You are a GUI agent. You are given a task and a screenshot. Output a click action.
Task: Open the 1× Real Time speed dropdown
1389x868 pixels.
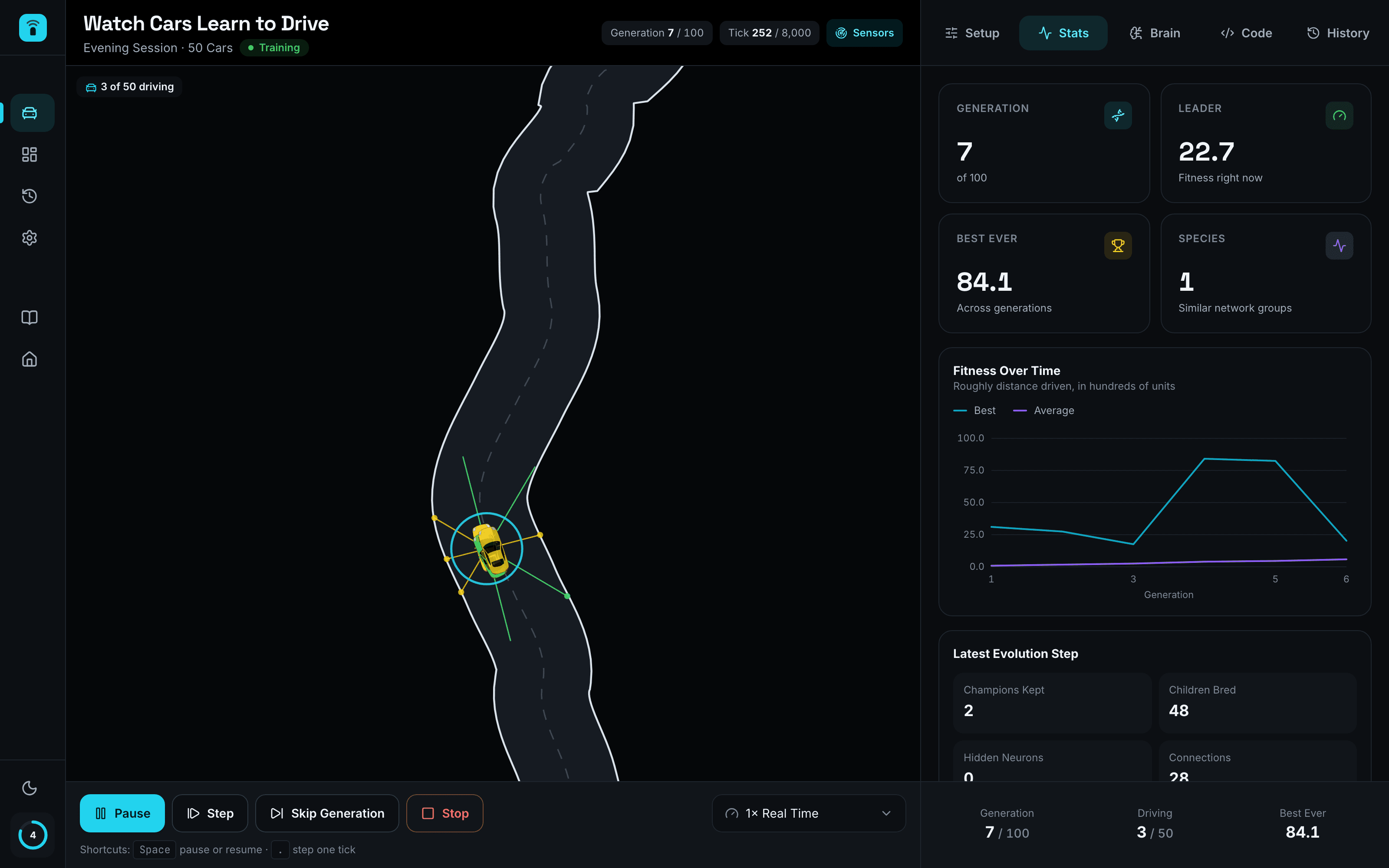809,813
